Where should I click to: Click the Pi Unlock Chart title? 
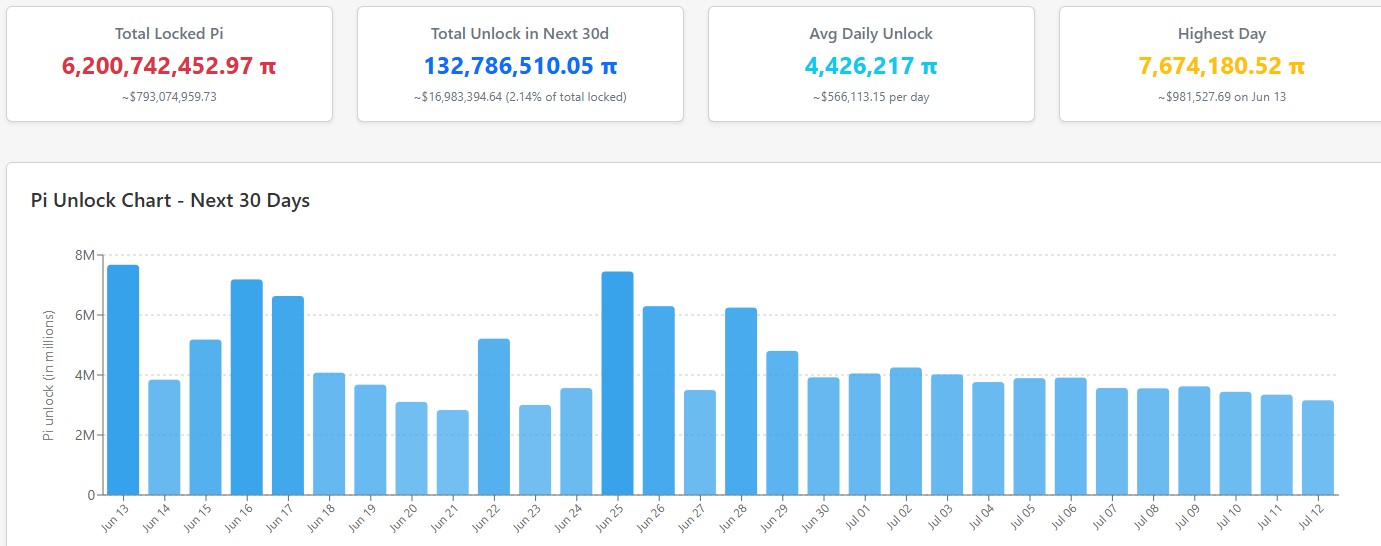[x=171, y=200]
